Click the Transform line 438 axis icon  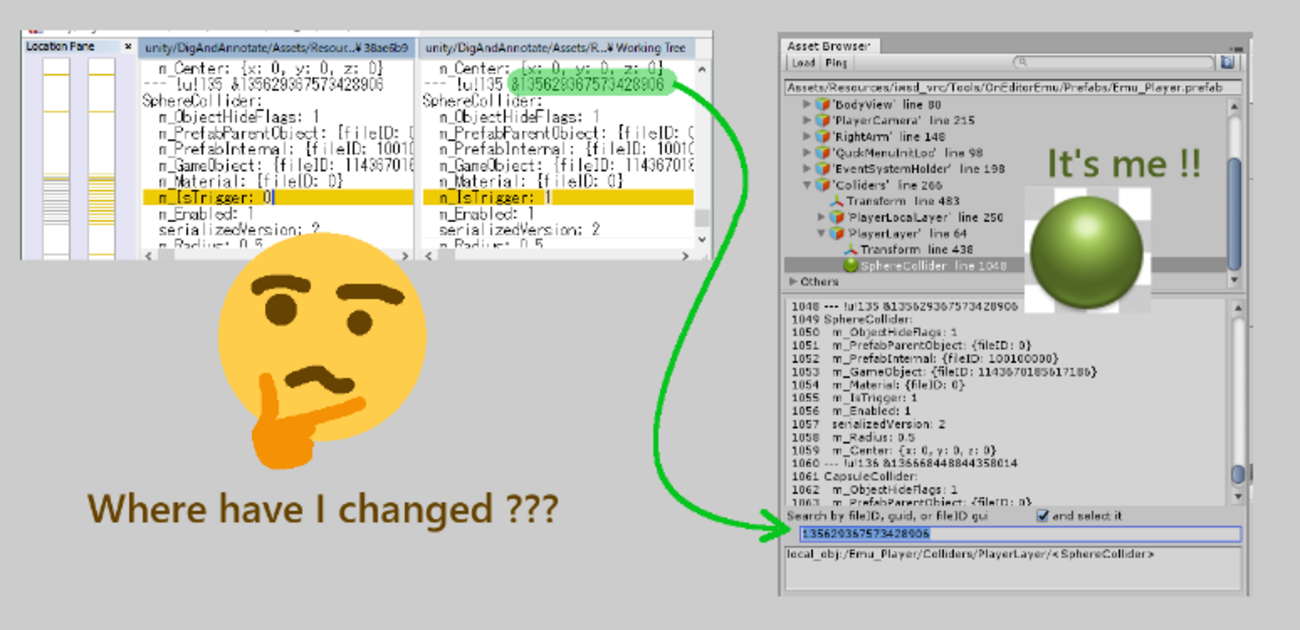[x=851, y=249]
